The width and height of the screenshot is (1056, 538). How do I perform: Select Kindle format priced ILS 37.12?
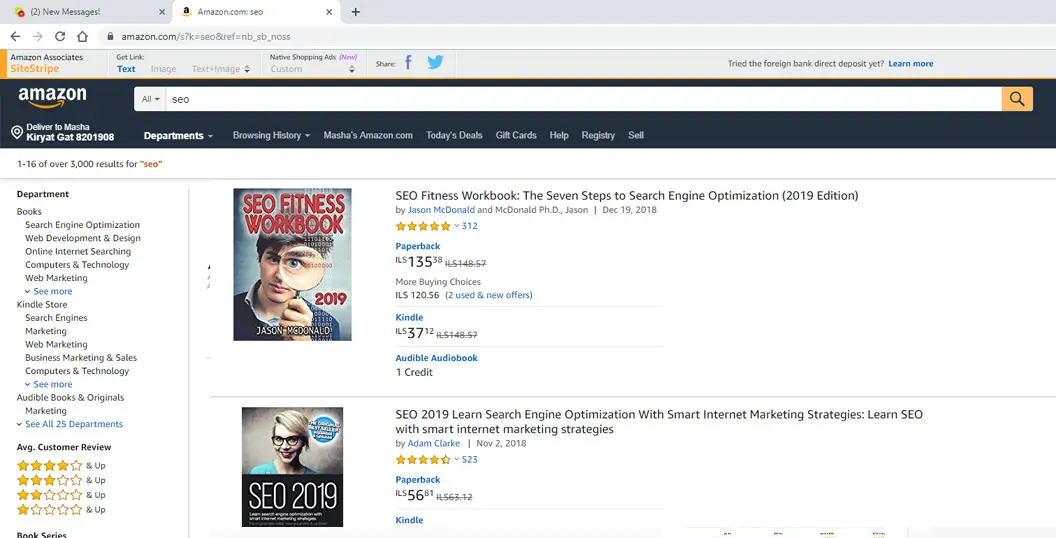click(x=409, y=318)
